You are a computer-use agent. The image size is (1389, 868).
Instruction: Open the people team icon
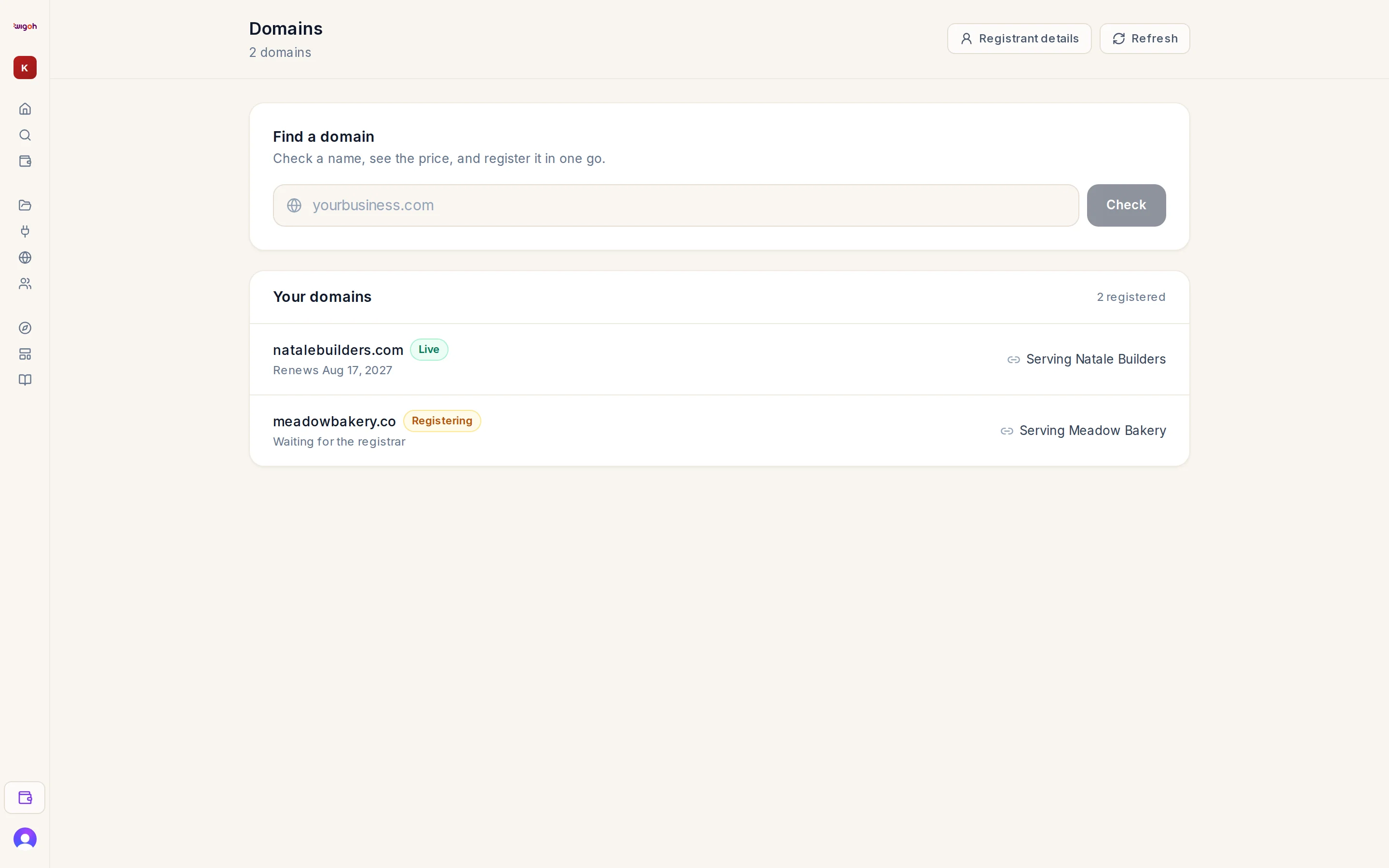point(25,284)
